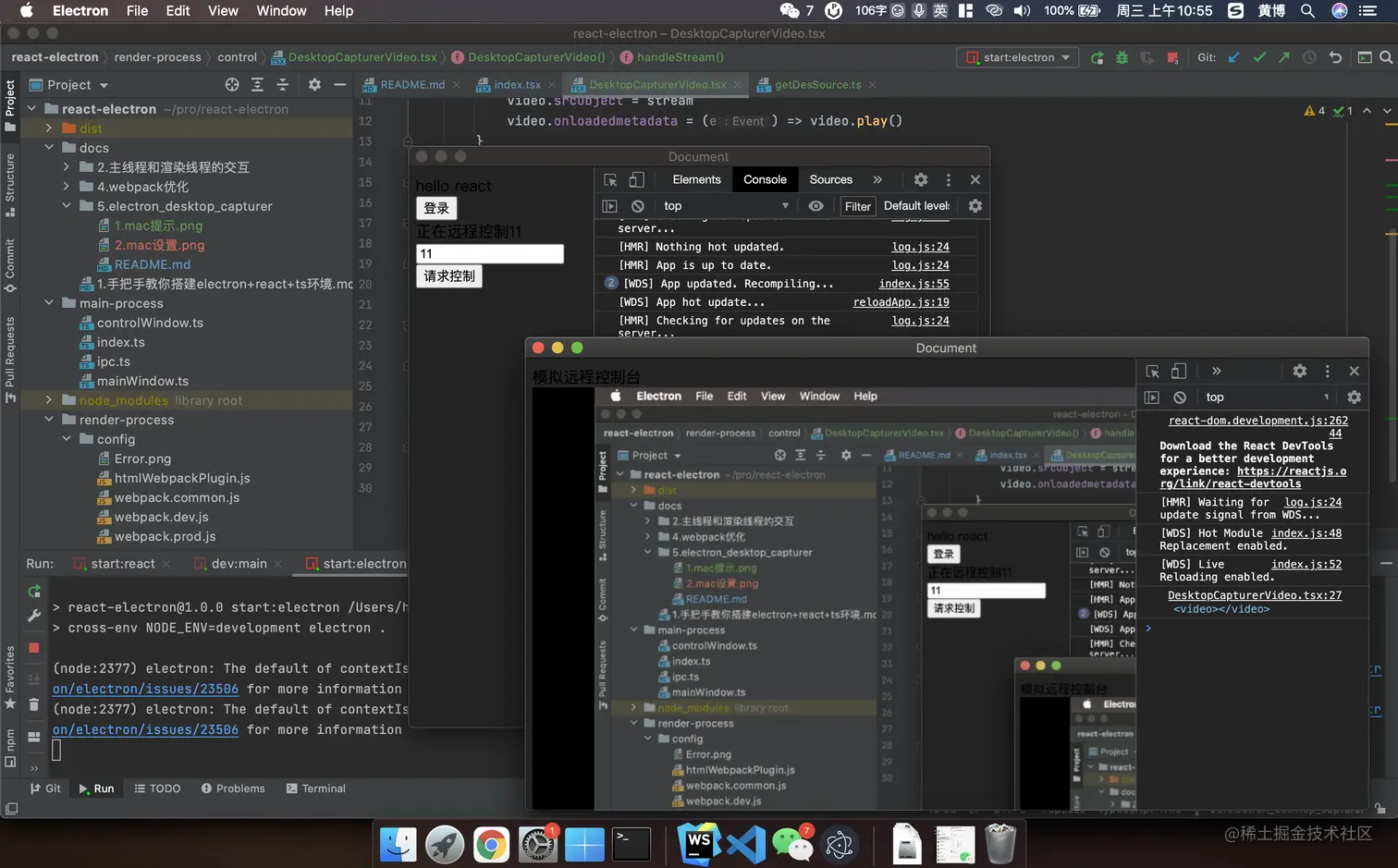Click the 请求控制 button
This screenshot has height=868, width=1398.
[449, 276]
